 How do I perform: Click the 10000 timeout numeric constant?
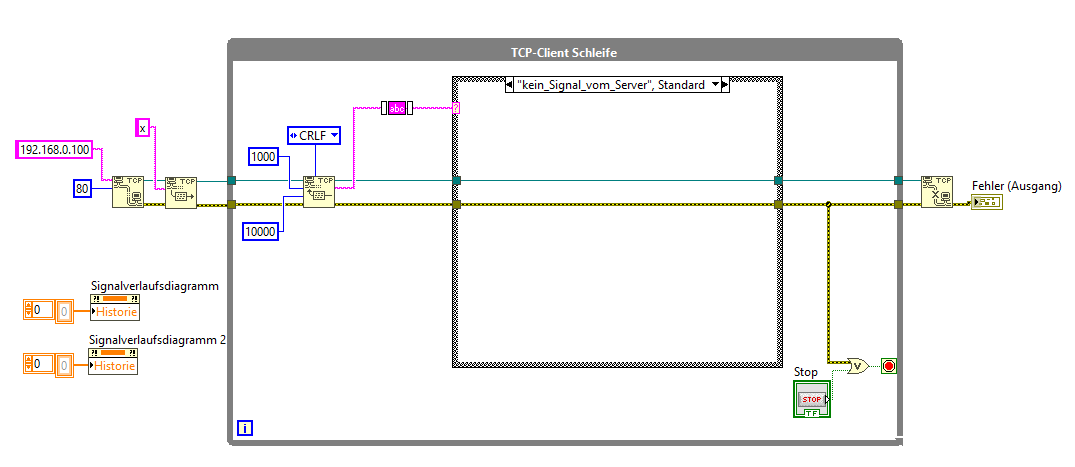(261, 232)
